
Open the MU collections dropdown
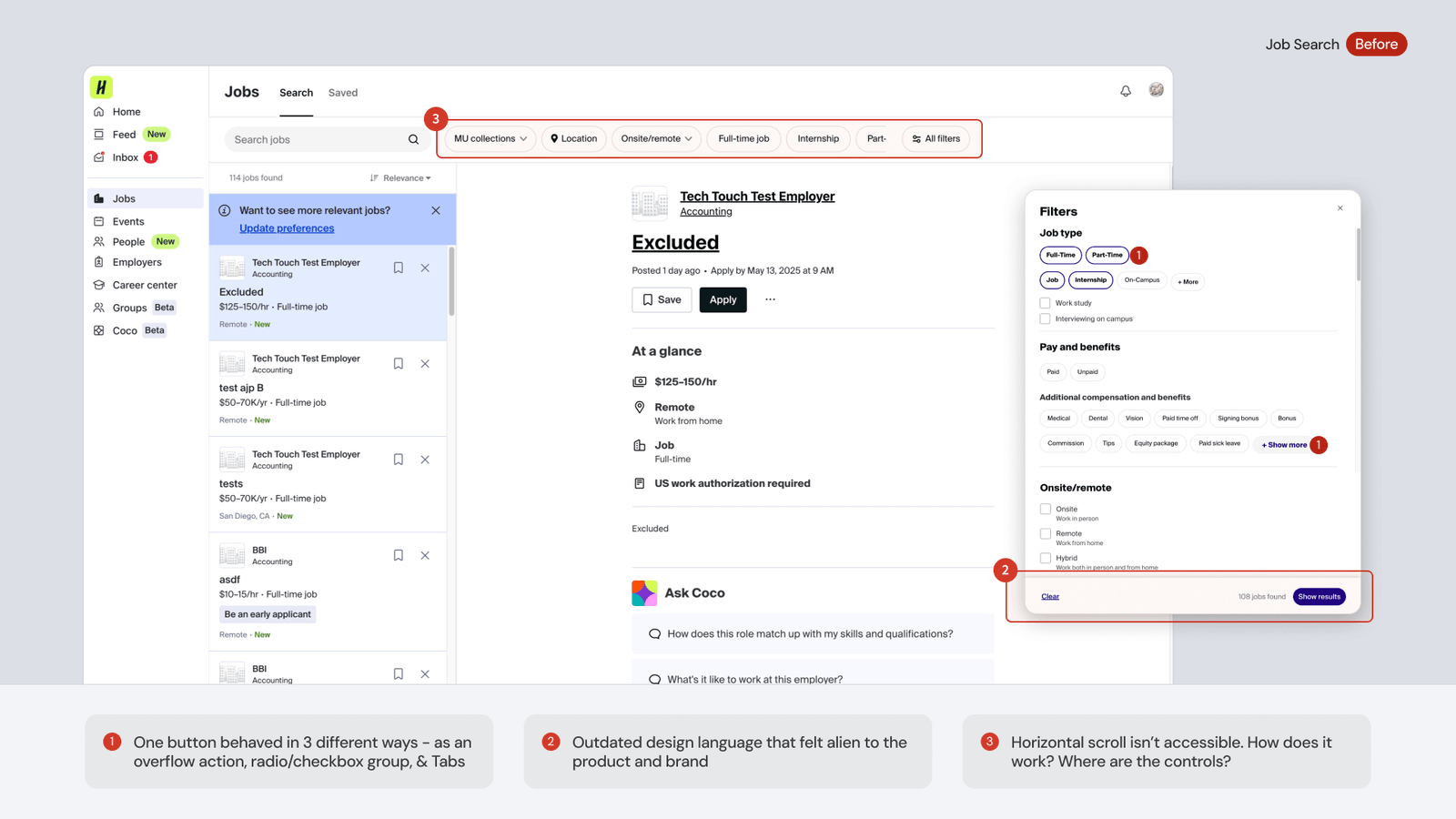[490, 139]
